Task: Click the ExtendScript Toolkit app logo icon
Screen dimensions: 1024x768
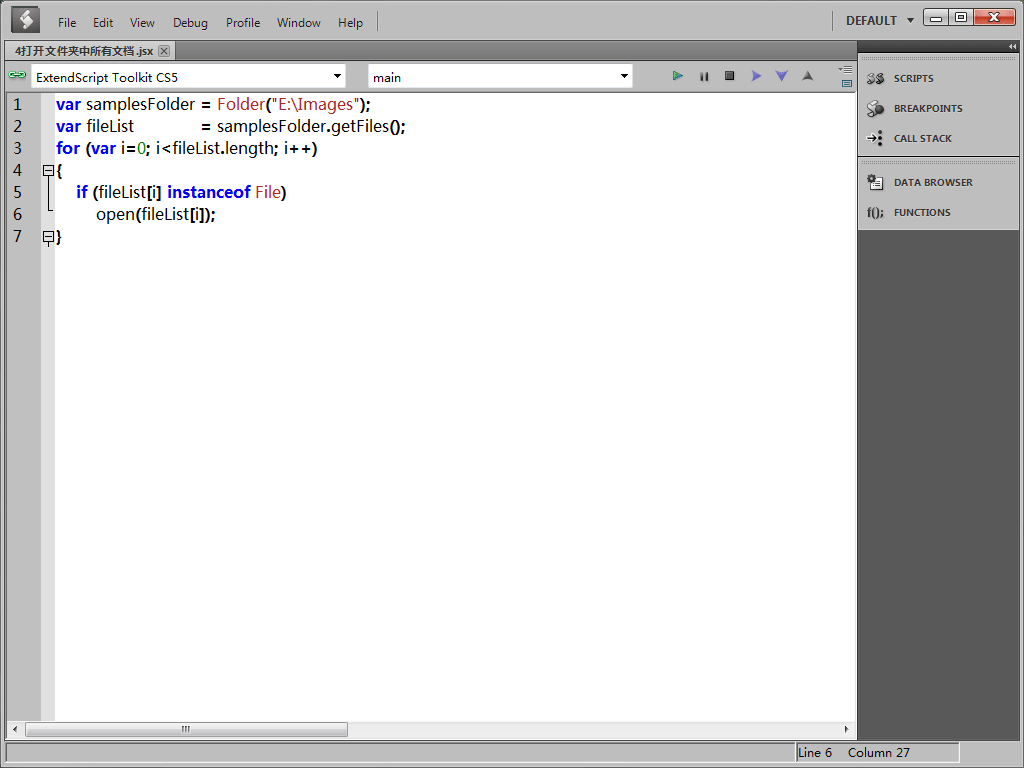Action: (x=25, y=20)
